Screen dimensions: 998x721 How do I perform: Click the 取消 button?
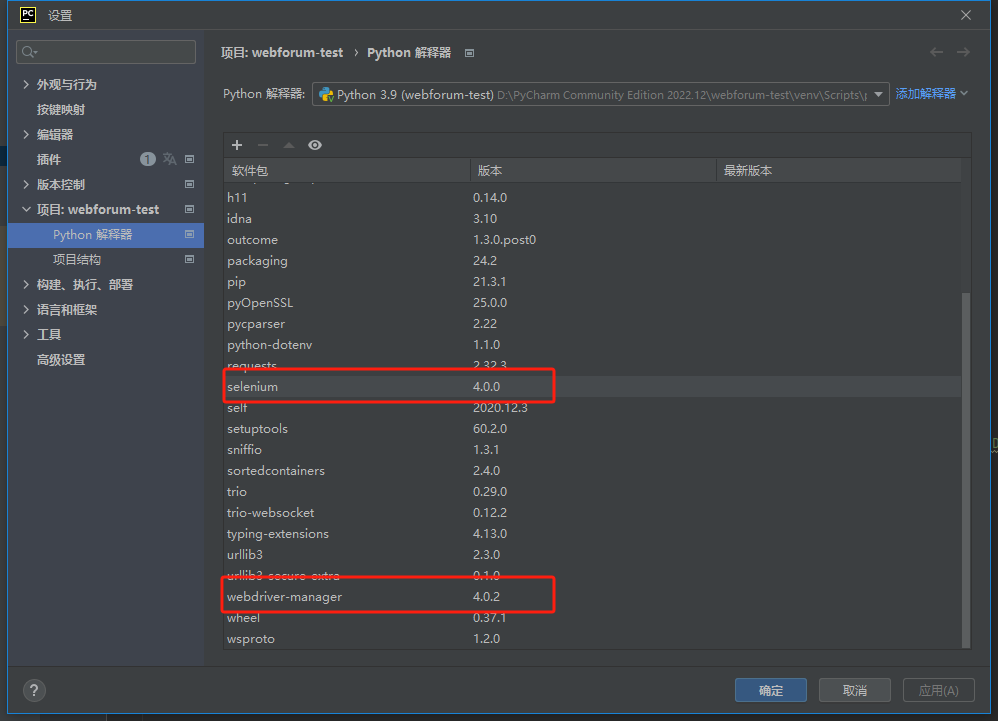854,690
